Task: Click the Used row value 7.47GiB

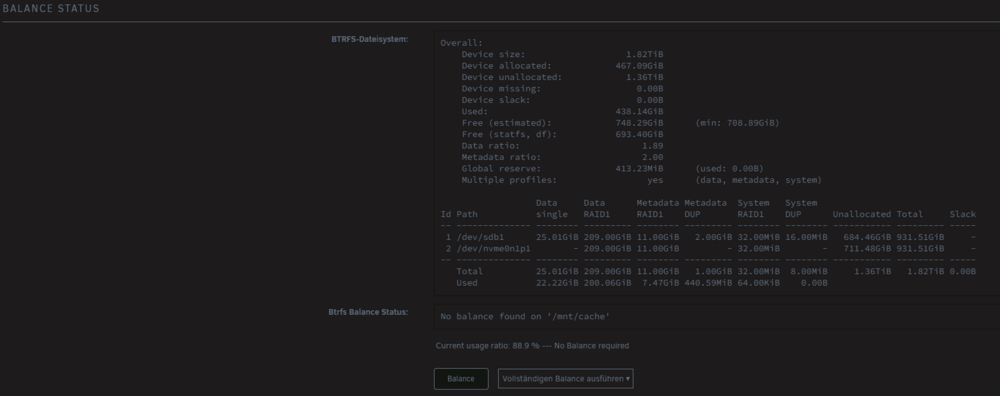Action: click(660, 283)
